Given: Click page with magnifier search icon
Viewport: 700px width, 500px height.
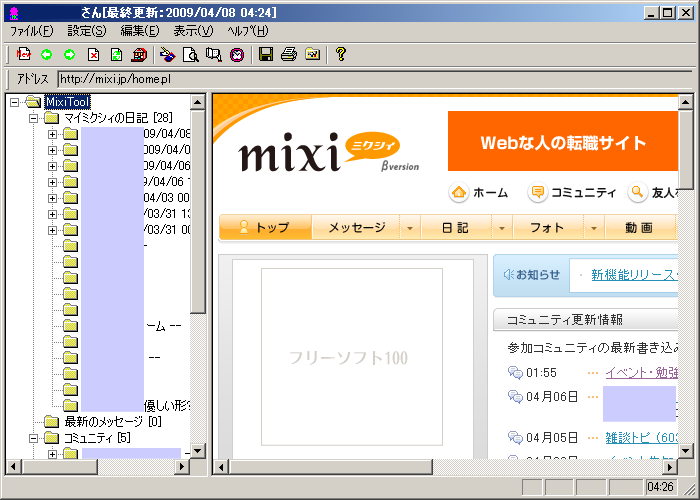Looking at the screenshot, I should coord(191,54).
